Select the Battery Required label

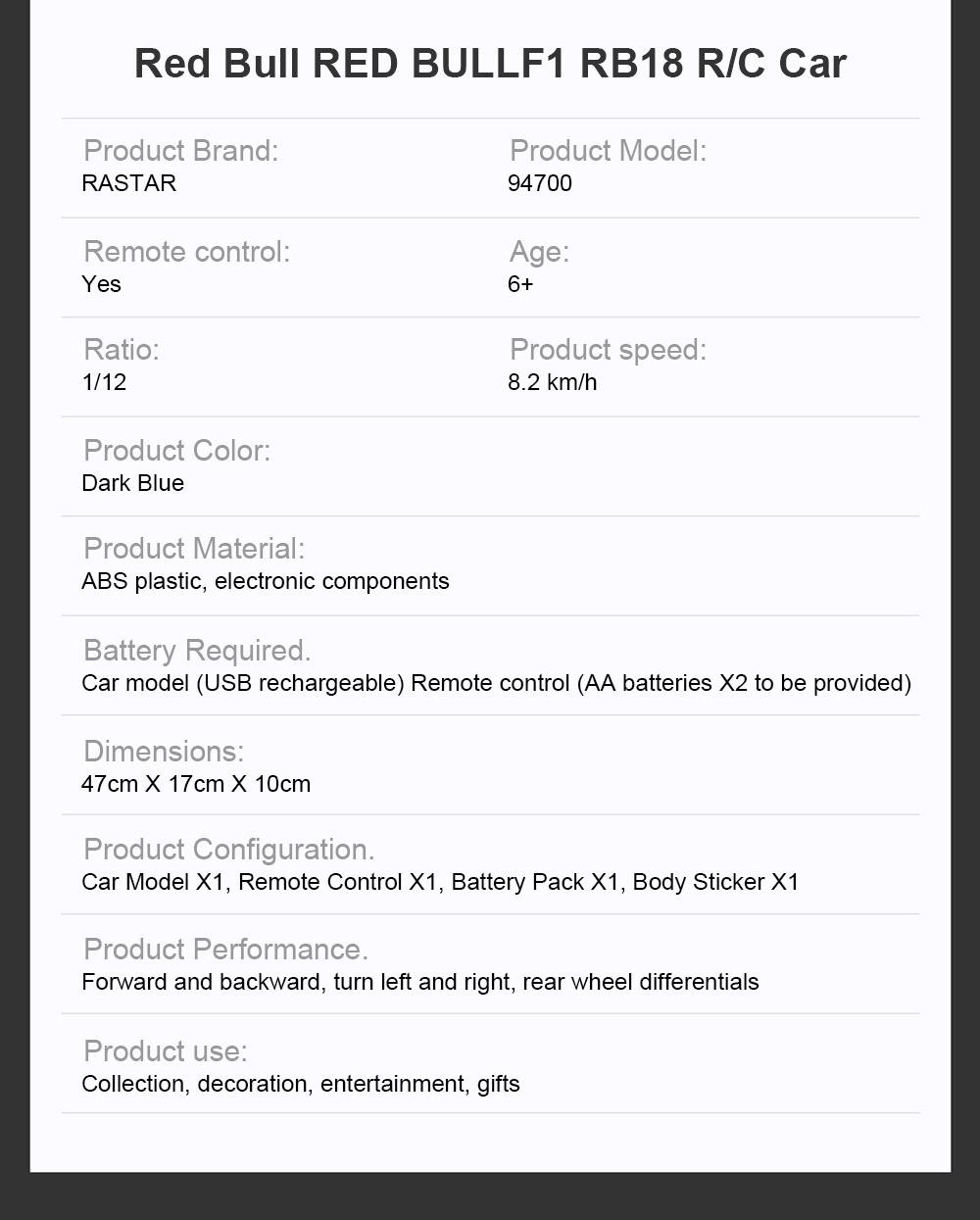click(197, 651)
